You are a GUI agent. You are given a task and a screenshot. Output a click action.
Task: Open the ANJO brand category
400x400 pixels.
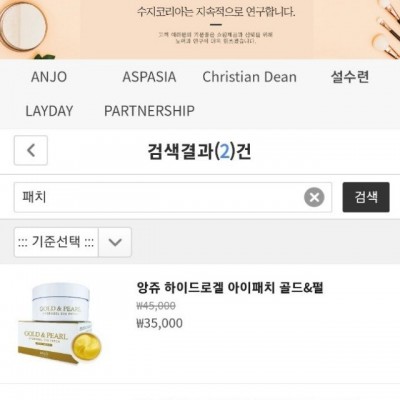49,77
